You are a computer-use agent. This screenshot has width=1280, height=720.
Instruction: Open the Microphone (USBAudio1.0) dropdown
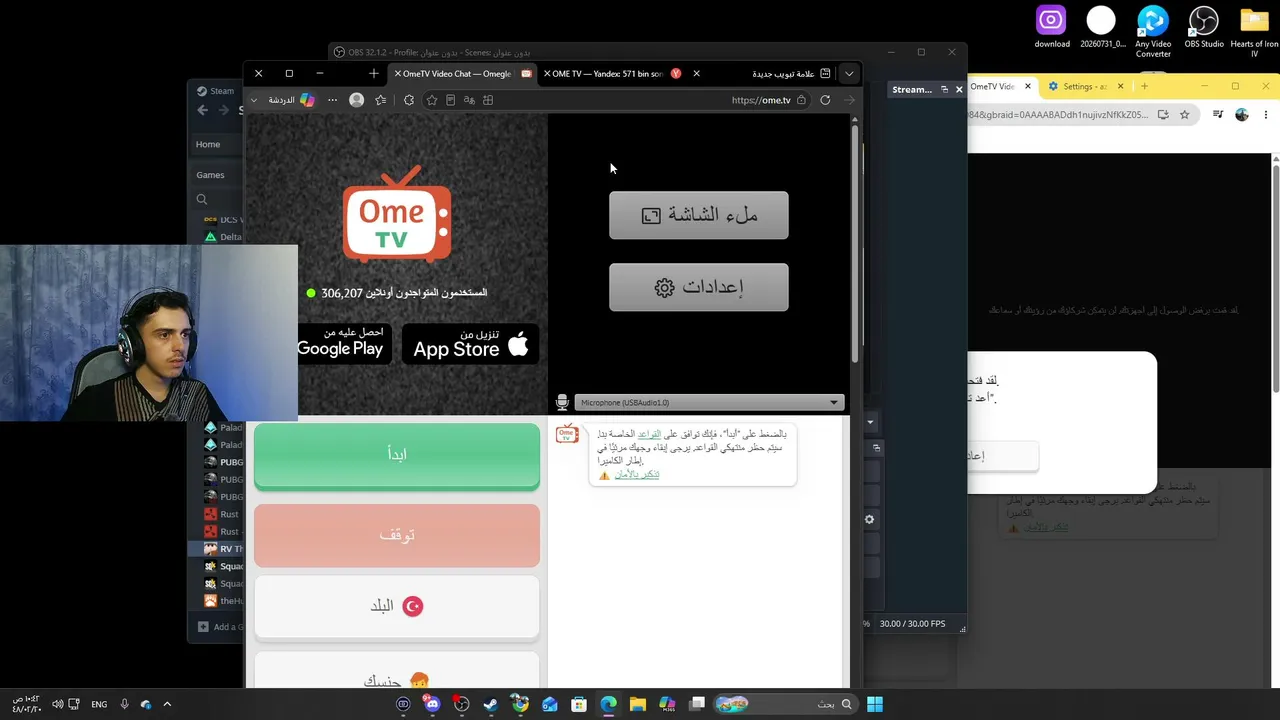(709, 402)
